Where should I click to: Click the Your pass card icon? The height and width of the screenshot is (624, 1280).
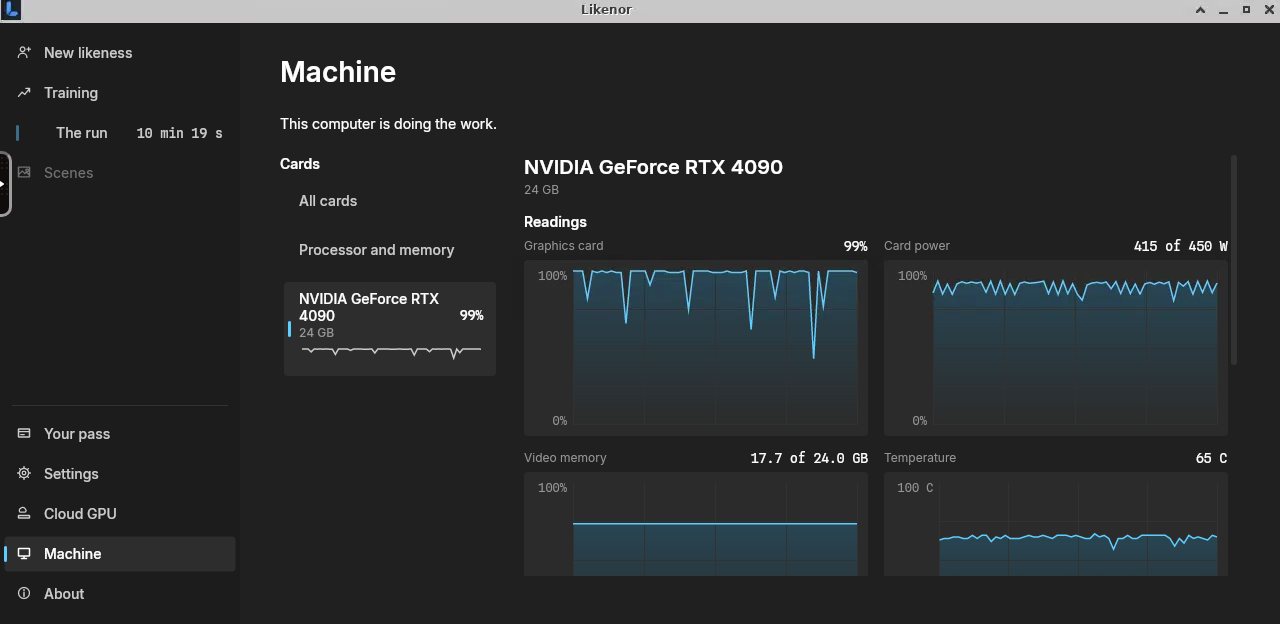click(x=24, y=433)
